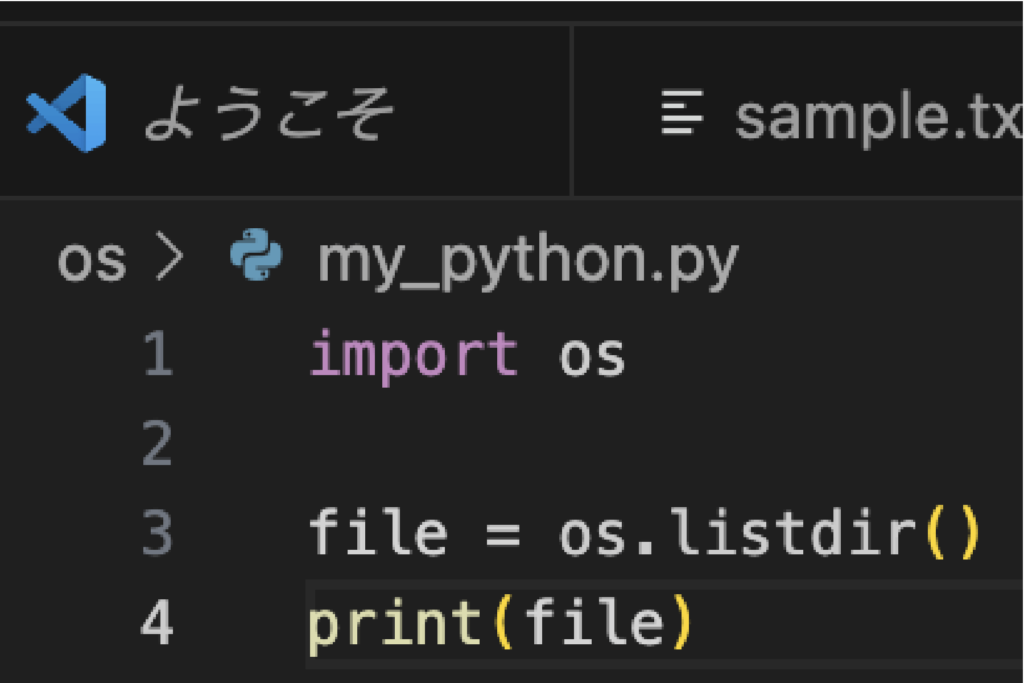This screenshot has width=1024, height=683.
Task: Select line number 2 in the gutter
Action: [157, 443]
